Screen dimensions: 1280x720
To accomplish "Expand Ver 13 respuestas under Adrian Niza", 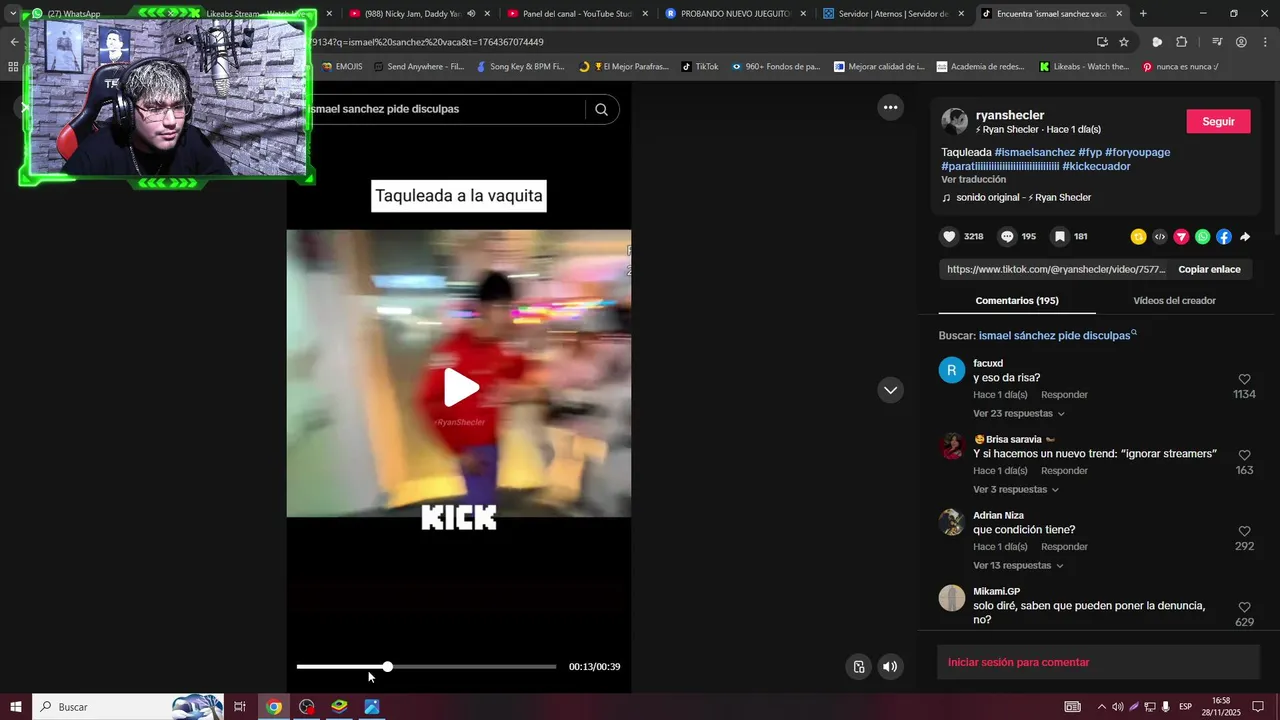I will [x=1019, y=566].
